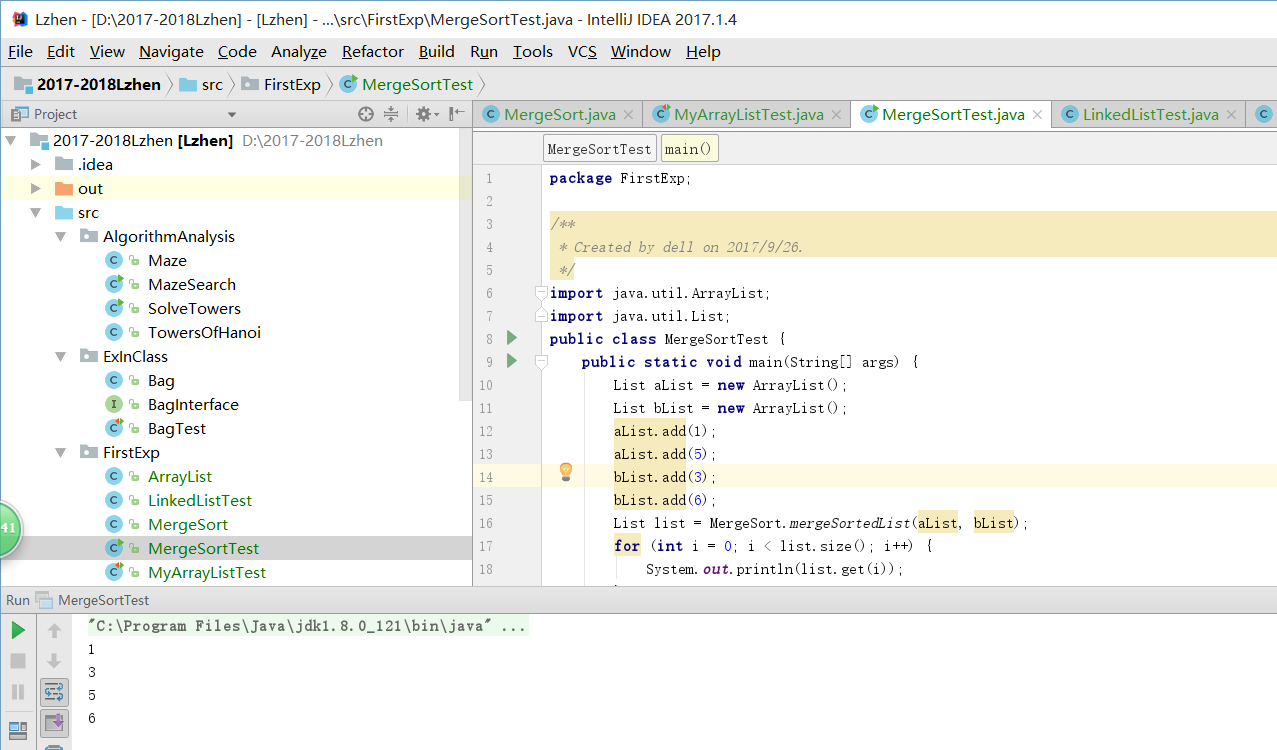
Task: Click the MergeSortTest editor breadcrumb above the code
Action: click(599, 149)
